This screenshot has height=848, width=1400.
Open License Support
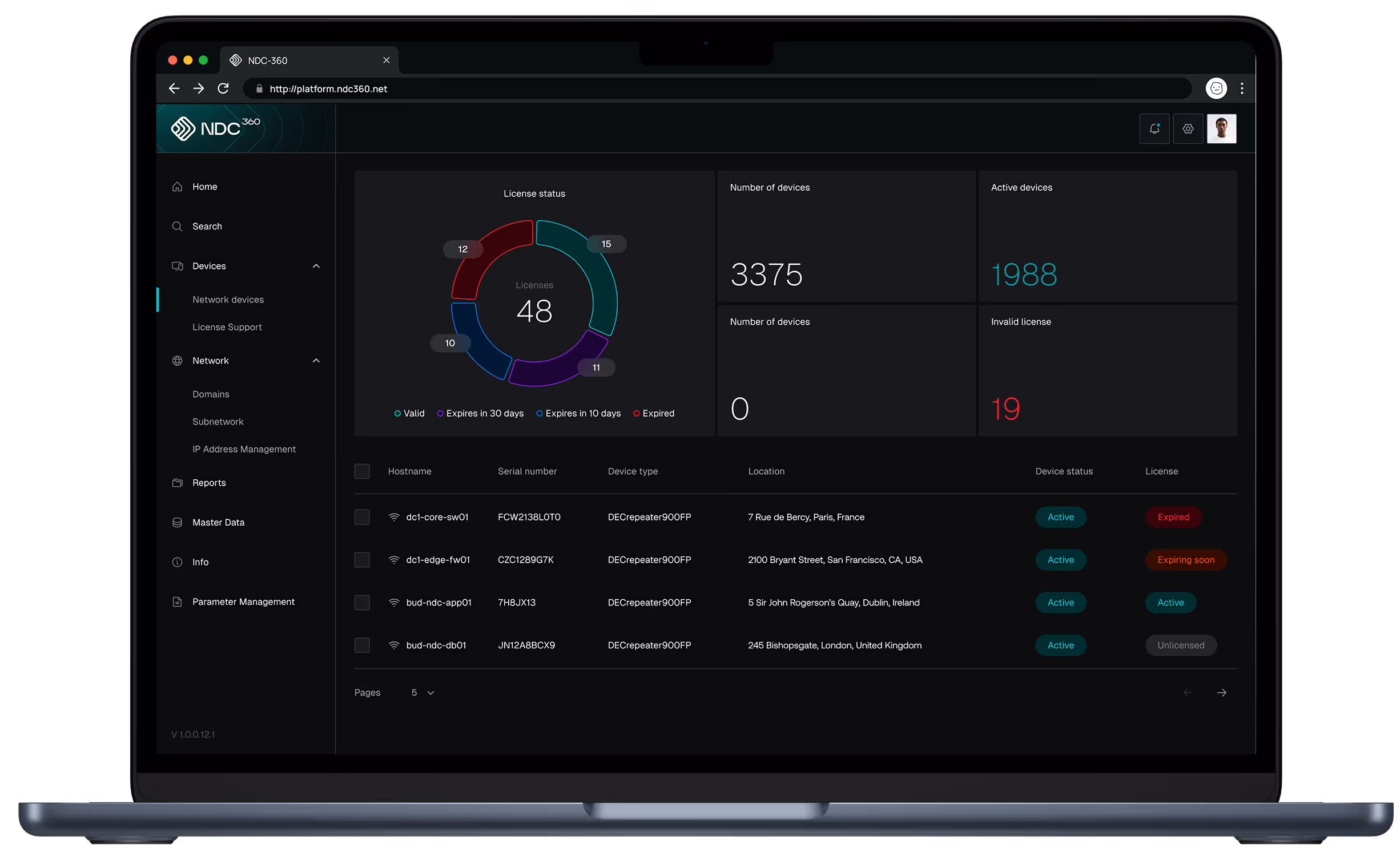click(x=227, y=326)
